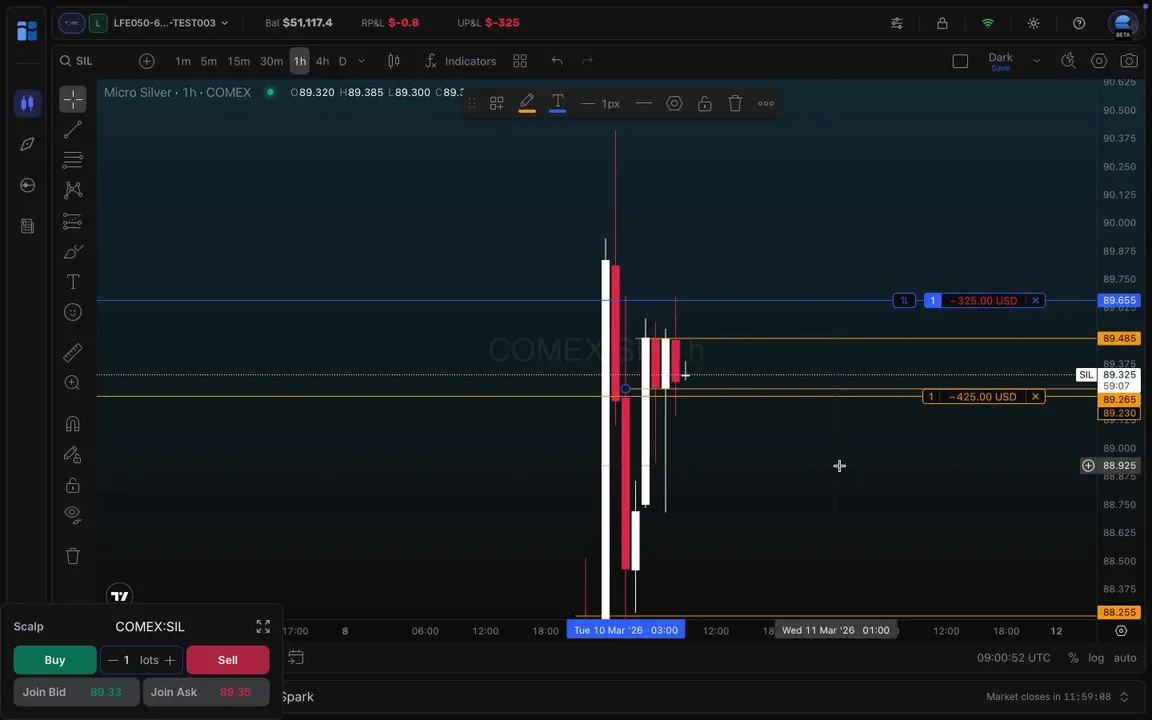Open the layout setup square icon

click(x=960, y=61)
